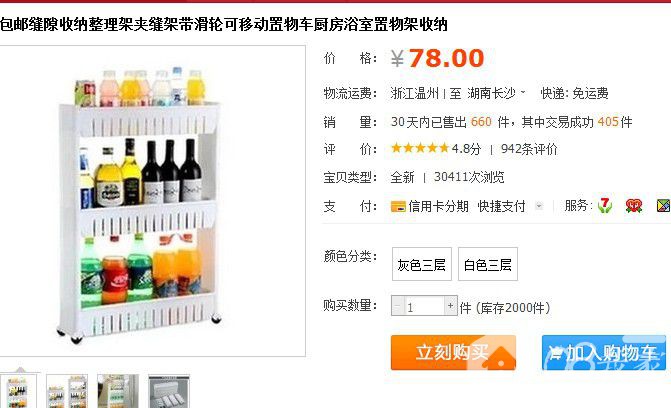Click the 7-day return service icon

click(x=604, y=206)
